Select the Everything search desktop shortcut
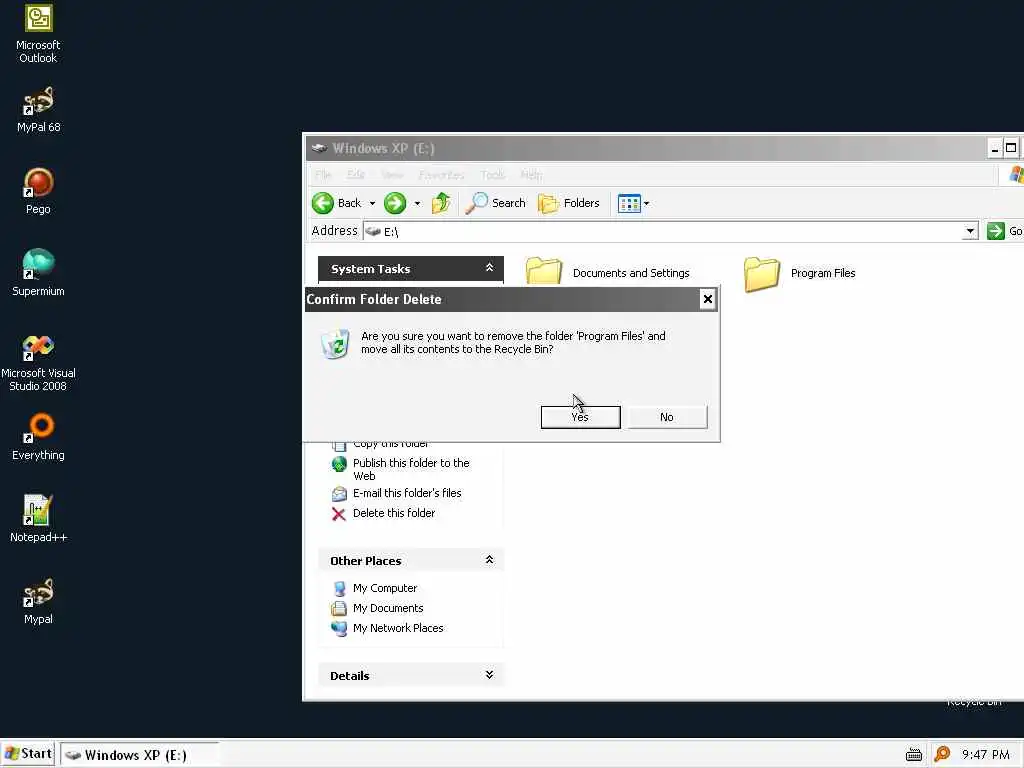This screenshot has width=1024, height=768. (x=38, y=438)
